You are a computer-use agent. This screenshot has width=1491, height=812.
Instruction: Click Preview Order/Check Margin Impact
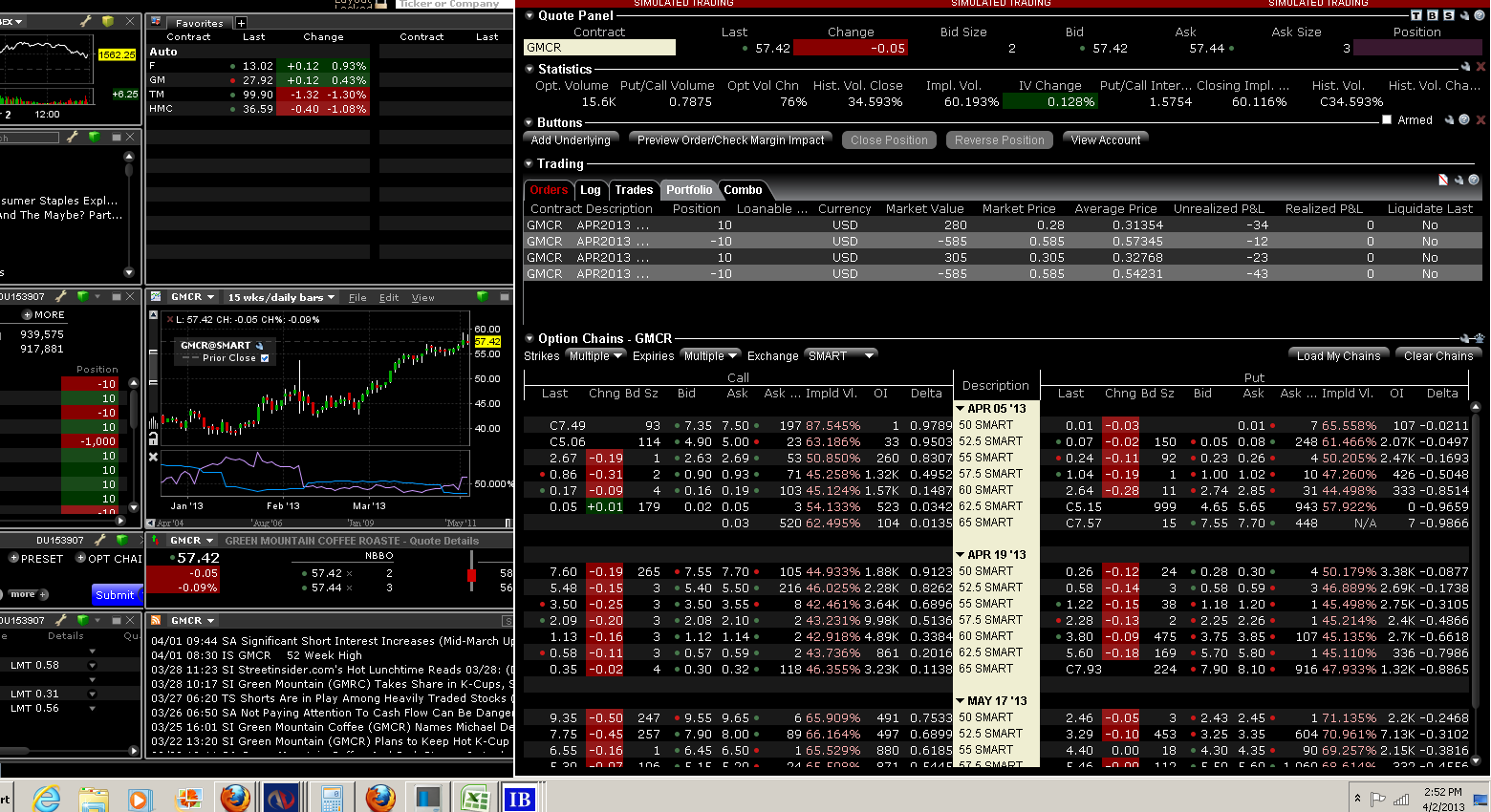tap(731, 140)
